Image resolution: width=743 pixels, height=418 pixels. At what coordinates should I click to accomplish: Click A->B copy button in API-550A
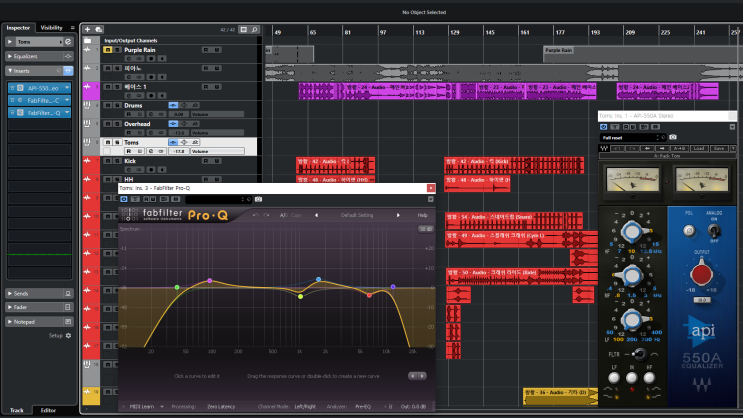click(680, 148)
